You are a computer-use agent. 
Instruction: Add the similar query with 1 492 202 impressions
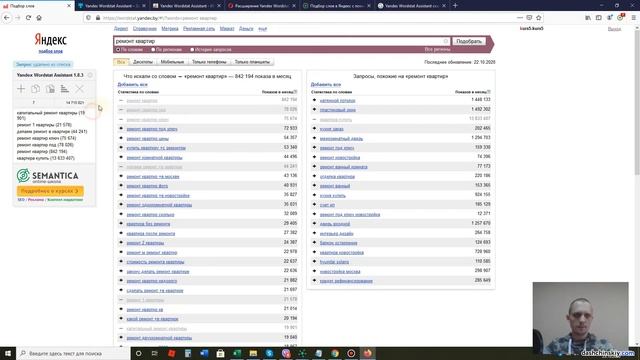(314, 109)
